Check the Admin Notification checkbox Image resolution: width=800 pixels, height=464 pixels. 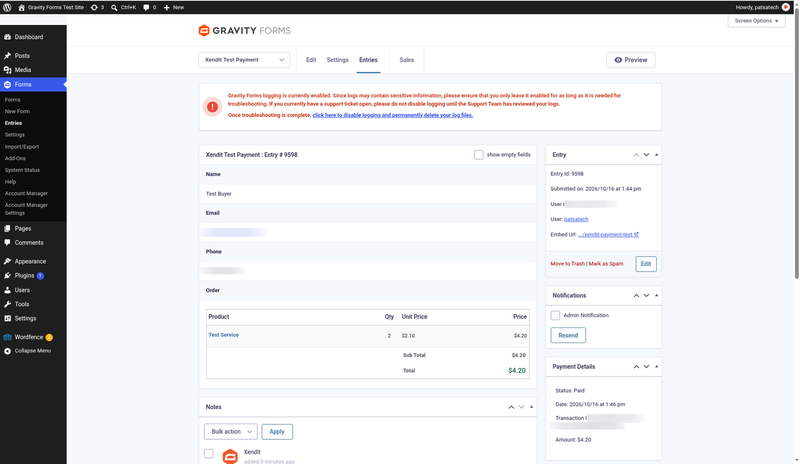tap(555, 315)
